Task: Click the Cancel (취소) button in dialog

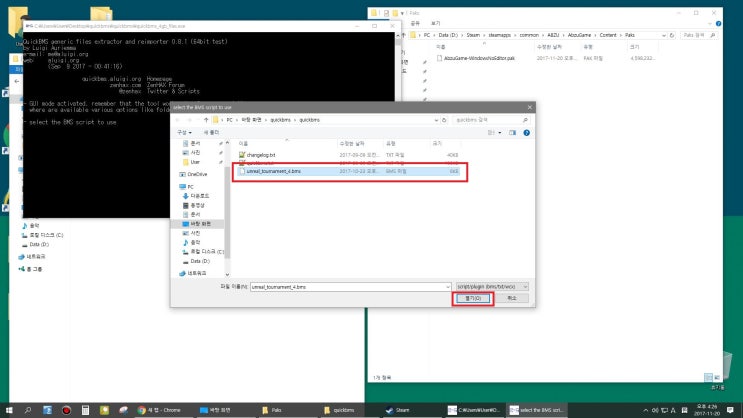Action: 510,297
